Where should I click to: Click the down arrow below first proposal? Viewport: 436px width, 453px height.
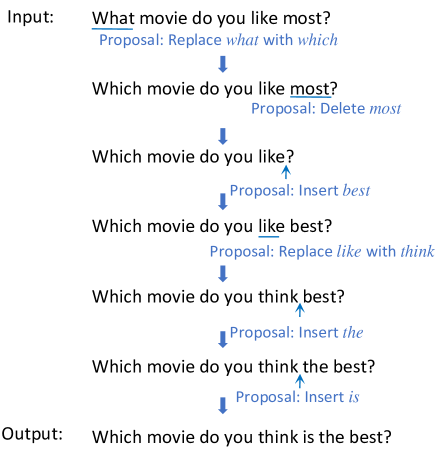pyautogui.click(x=223, y=64)
